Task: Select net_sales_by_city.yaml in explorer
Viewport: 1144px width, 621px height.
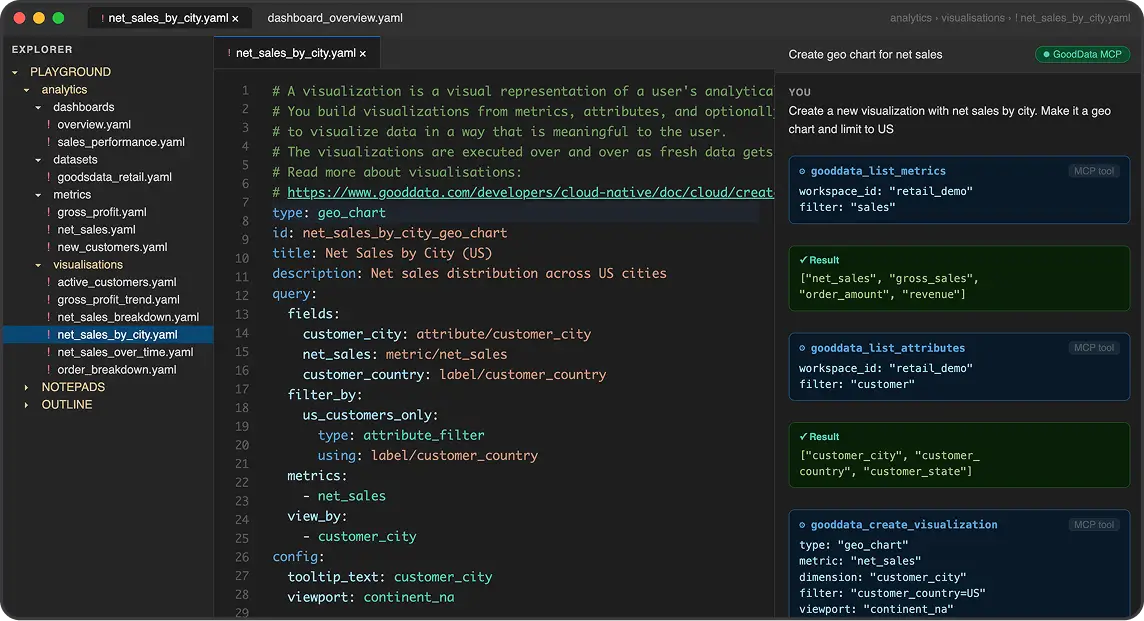Action: (108, 335)
